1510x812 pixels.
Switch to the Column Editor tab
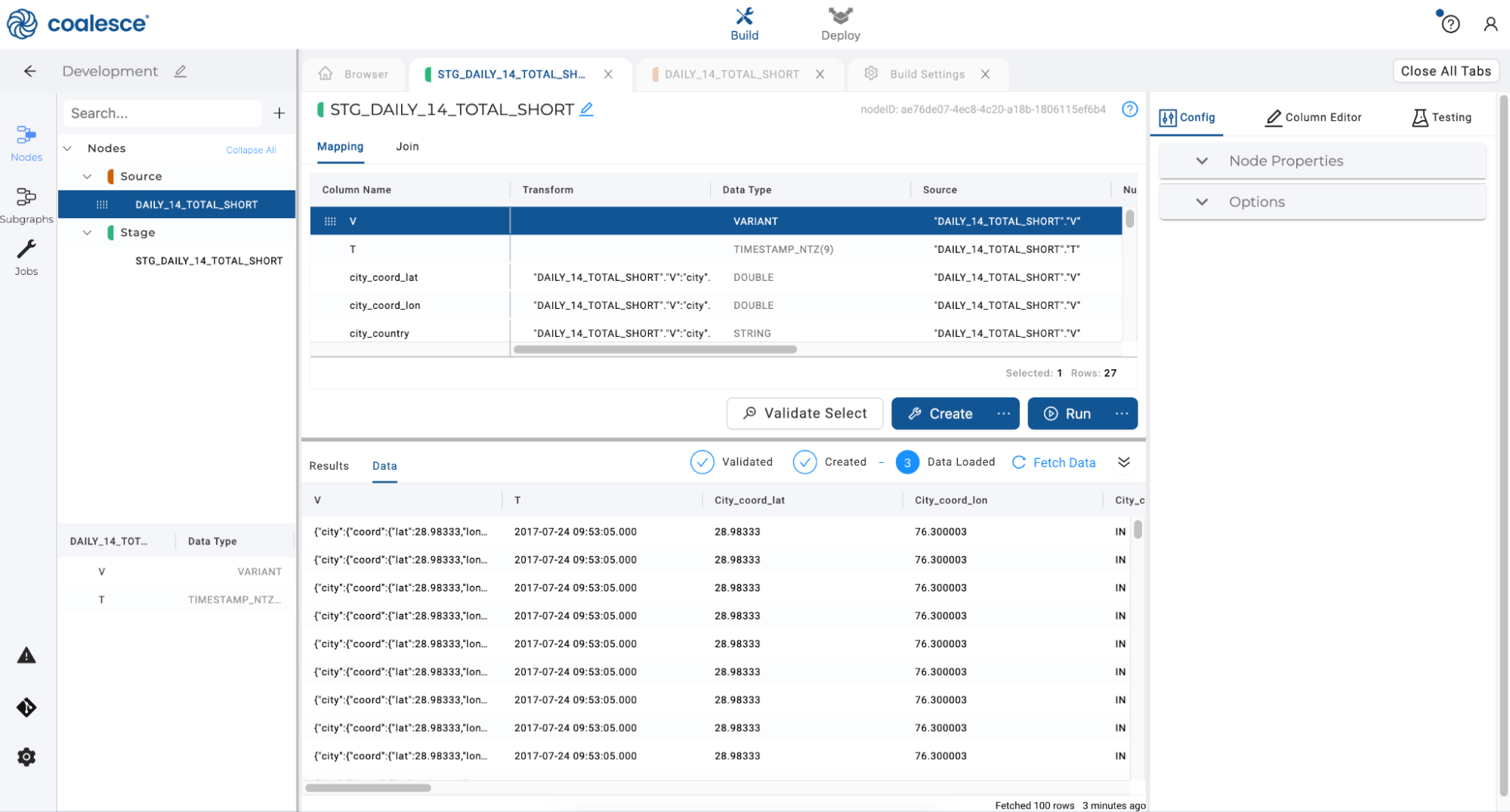1313,117
